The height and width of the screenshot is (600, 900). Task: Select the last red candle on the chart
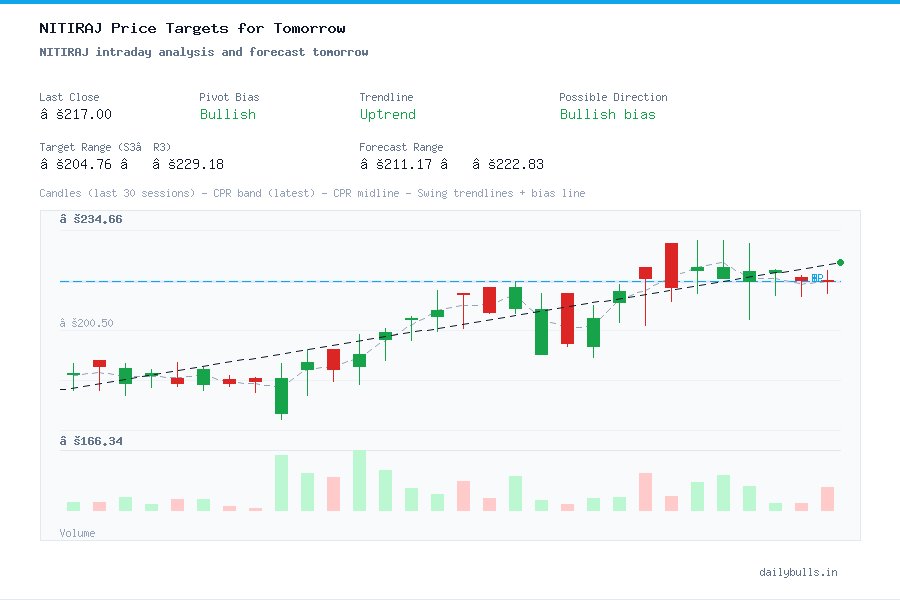[828, 282]
